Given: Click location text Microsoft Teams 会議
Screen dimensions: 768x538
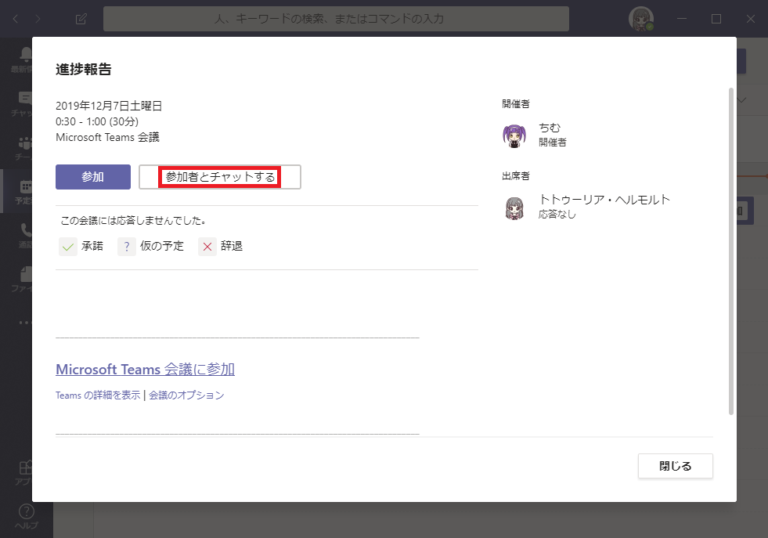Looking at the screenshot, I should click(107, 137).
